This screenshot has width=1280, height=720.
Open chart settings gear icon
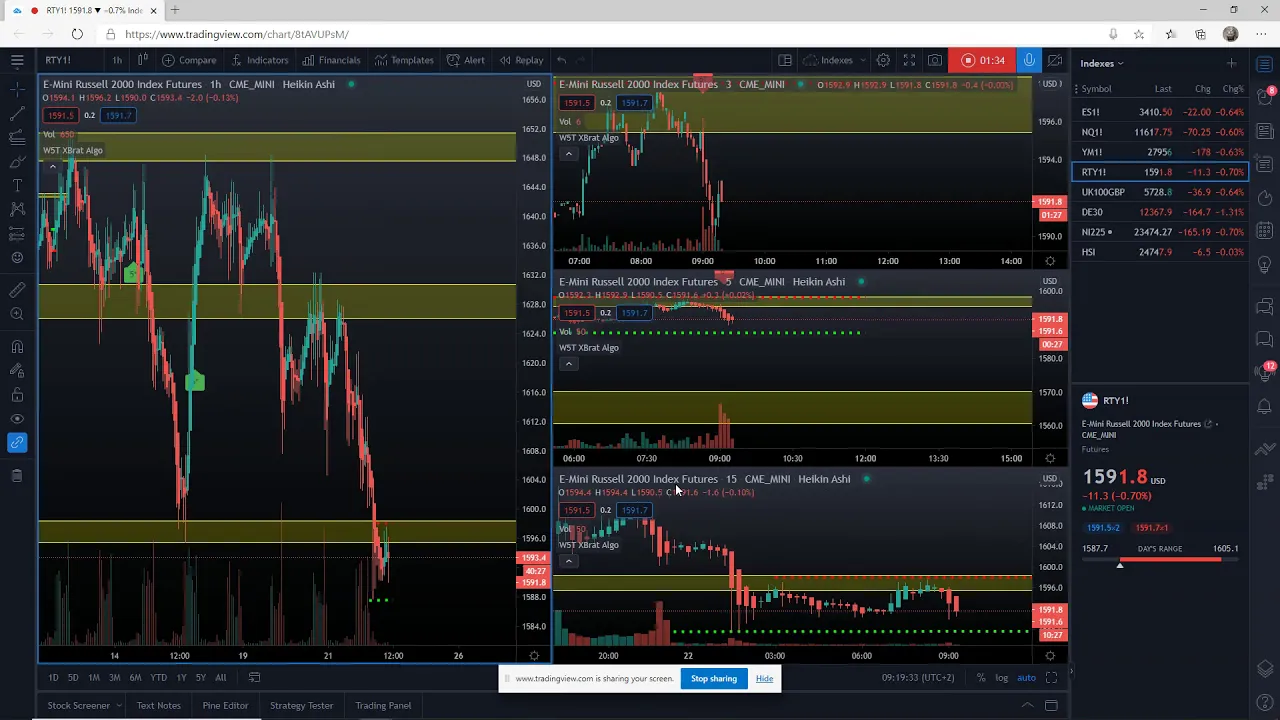point(883,60)
